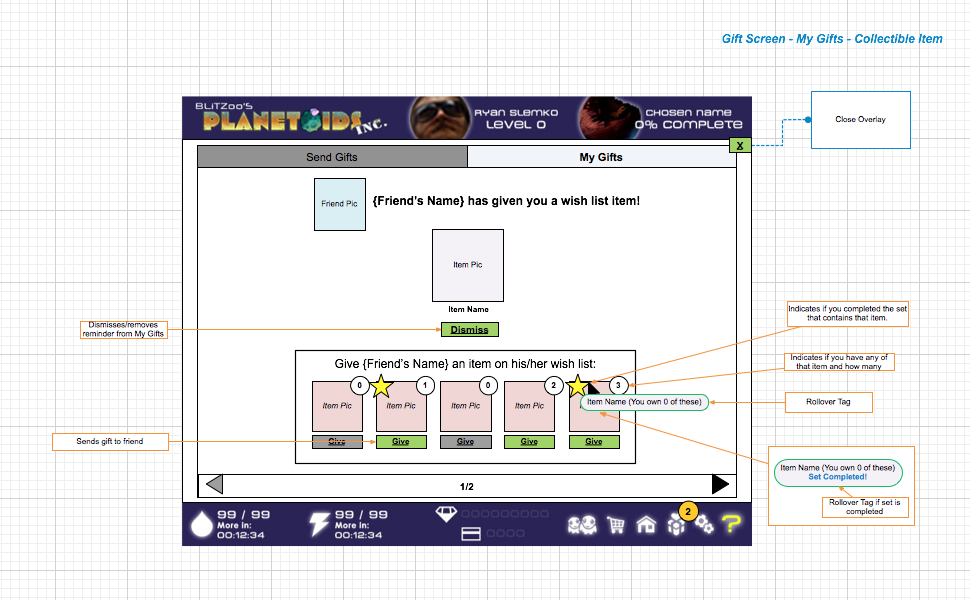Click the star beside the count 3 badge
The height and width of the screenshot is (600, 970).
pos(577,386)
